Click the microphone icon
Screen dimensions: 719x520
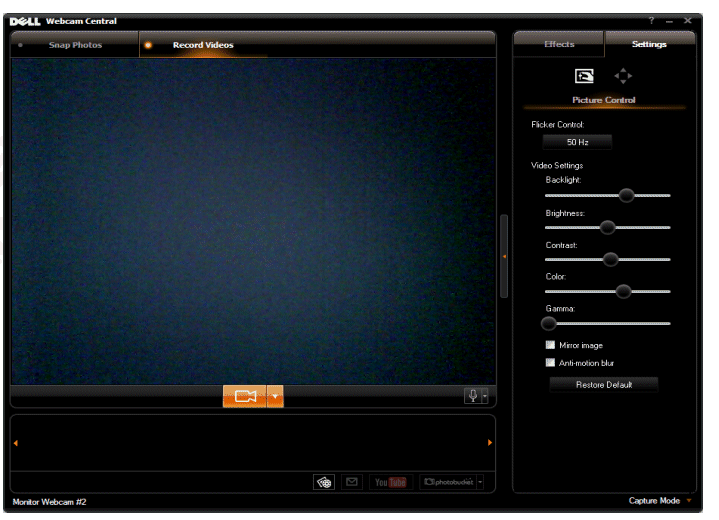(x=473, y=396)
